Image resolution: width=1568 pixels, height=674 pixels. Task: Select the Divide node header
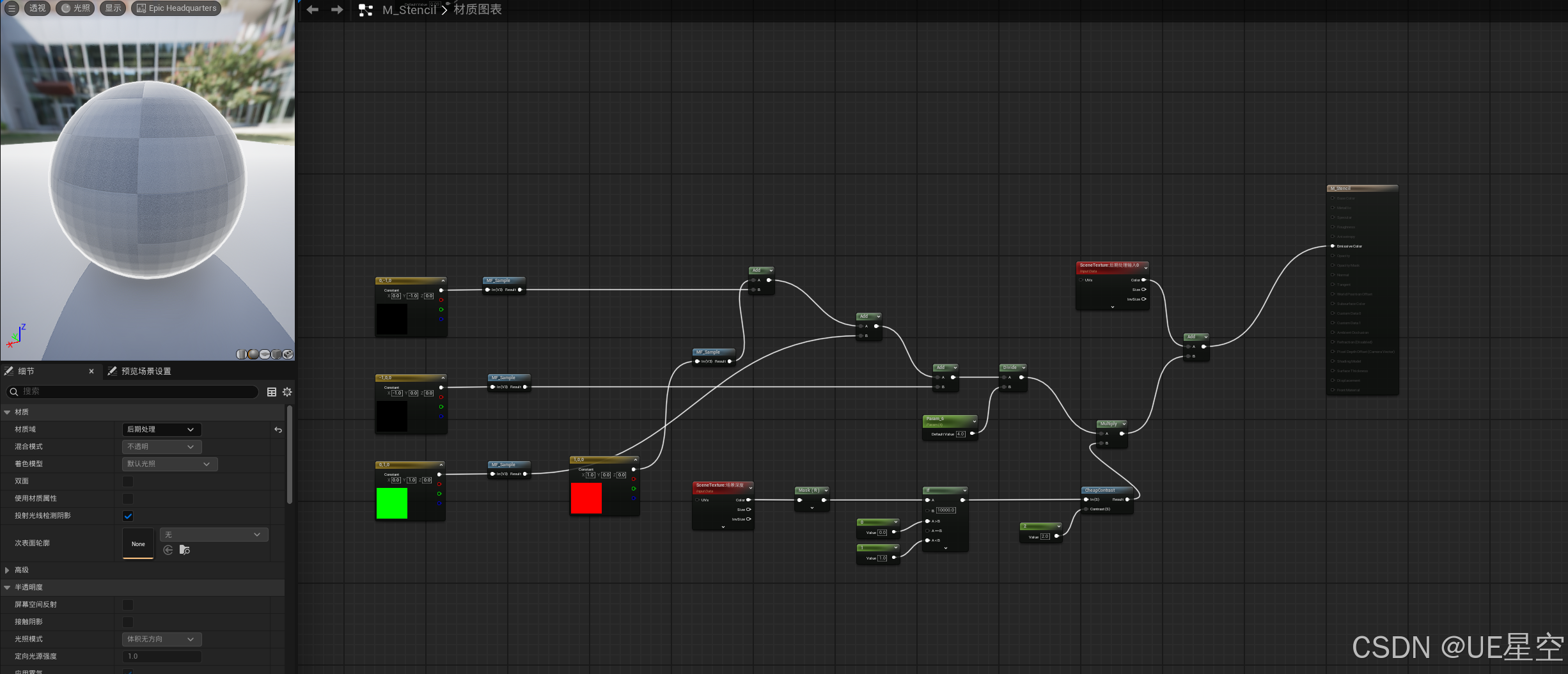click(1013, 368)
